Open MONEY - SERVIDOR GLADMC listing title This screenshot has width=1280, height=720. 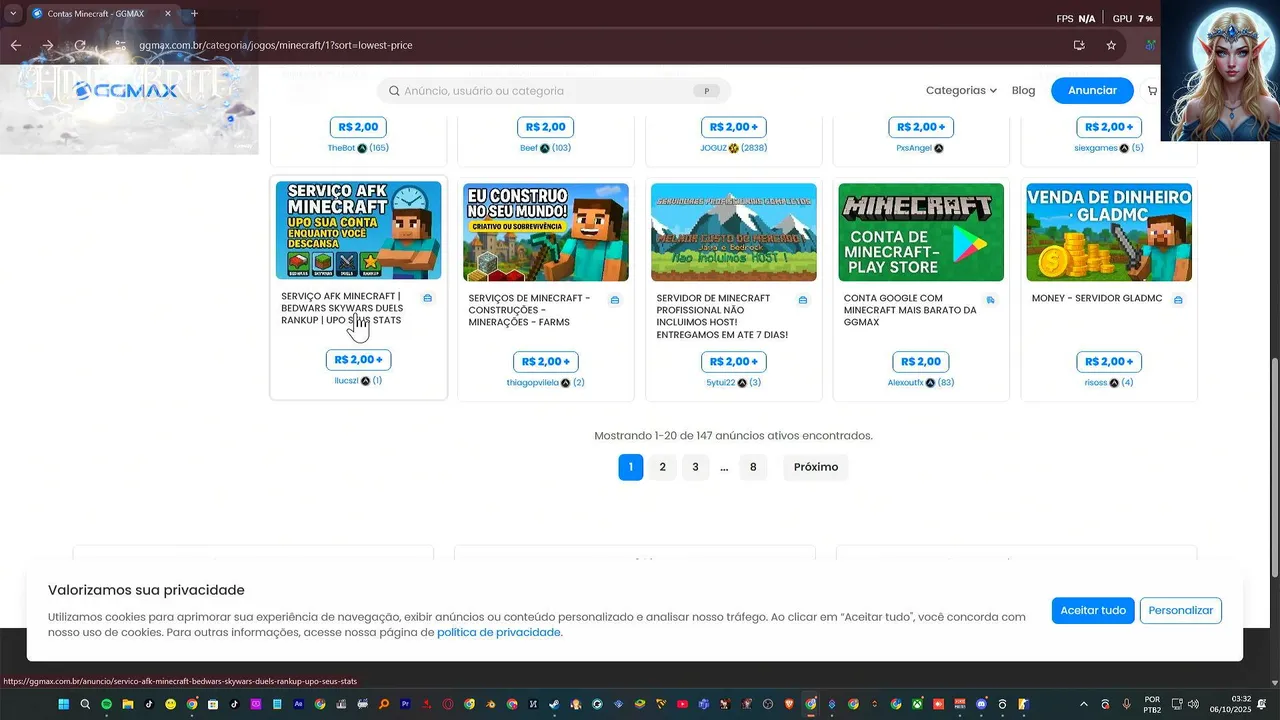tap(1097, 298)
